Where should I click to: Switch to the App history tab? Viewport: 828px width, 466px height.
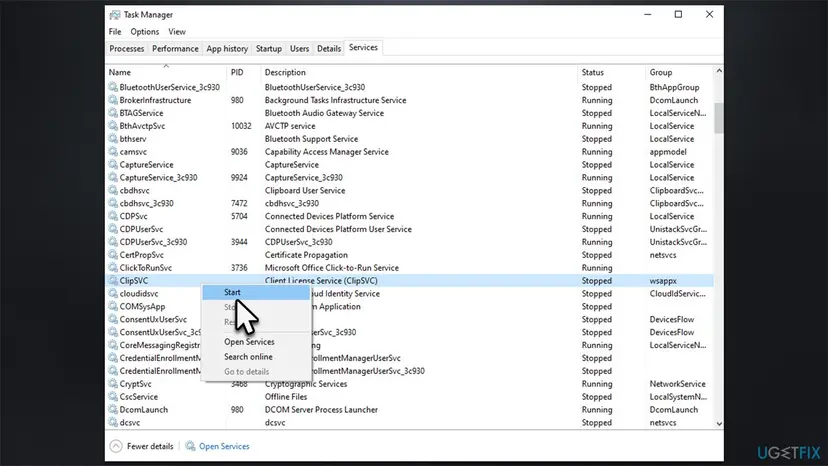pos(227,49)
